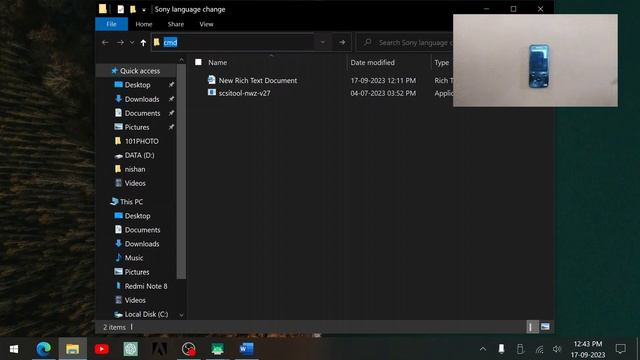The width and height of the screenshot is (640, 360).
Task: Open the DATA (D:) drive
Action: coord(139,155)
